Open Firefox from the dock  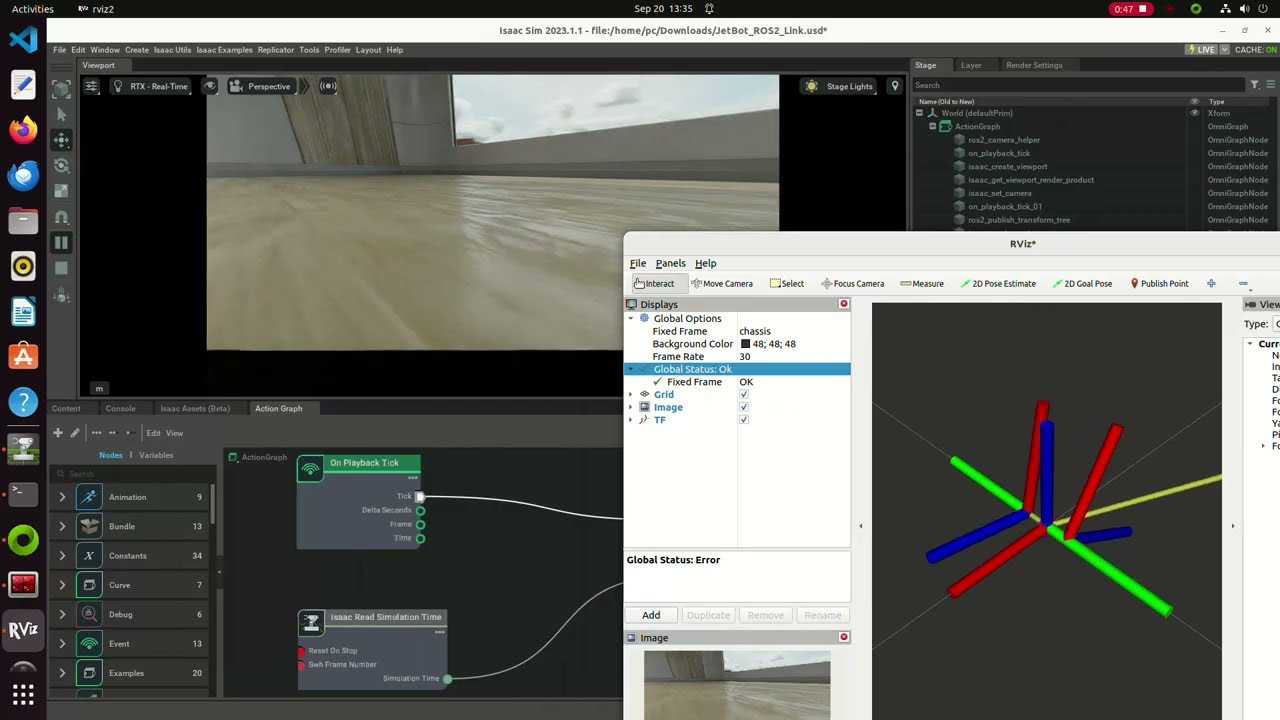(x=23, y=129)
